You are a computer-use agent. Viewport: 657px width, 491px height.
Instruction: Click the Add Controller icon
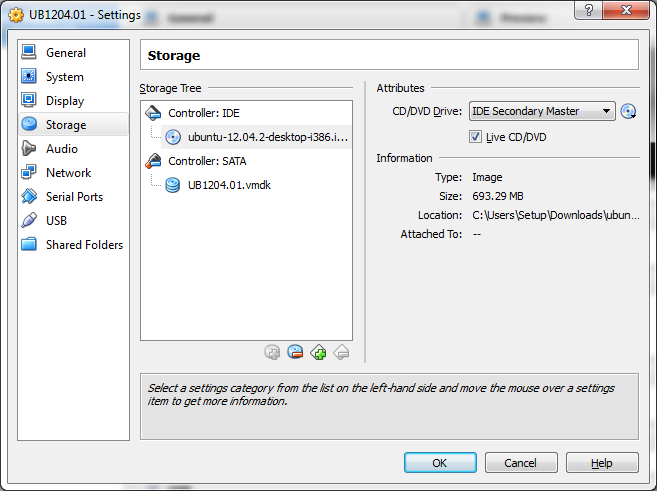(318, 352)
